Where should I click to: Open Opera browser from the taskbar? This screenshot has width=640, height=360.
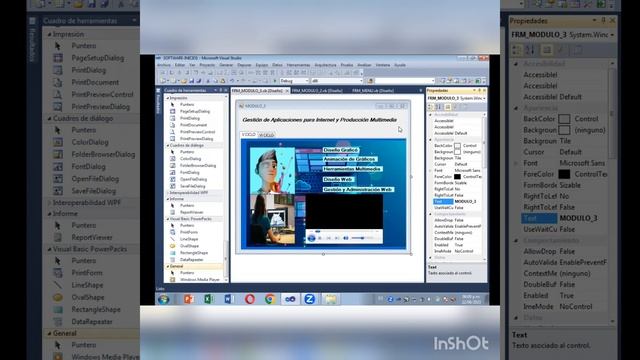coord(250,299)
